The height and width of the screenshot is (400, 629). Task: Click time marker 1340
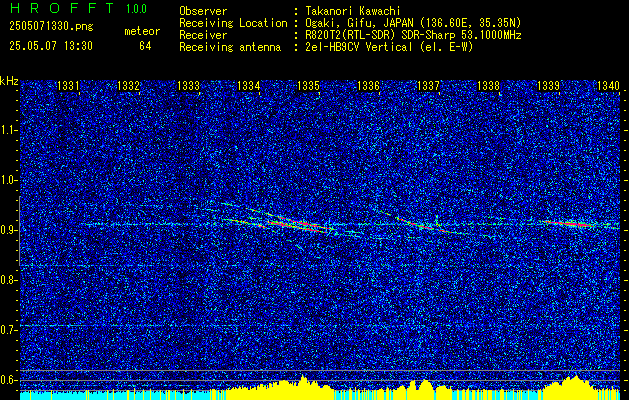tap(609, 85)
